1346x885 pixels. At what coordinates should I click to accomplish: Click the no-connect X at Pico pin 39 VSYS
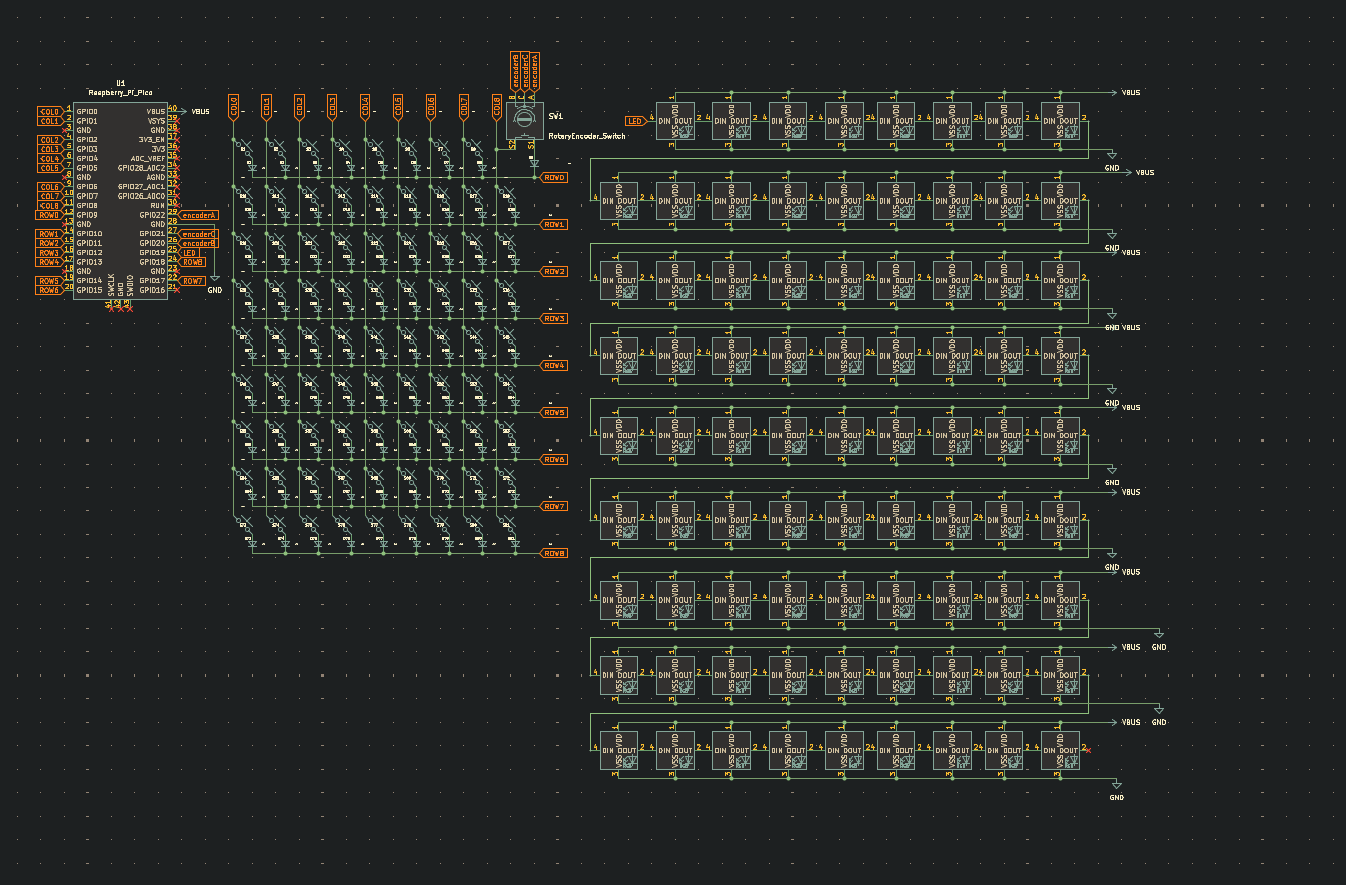[177, 121]
